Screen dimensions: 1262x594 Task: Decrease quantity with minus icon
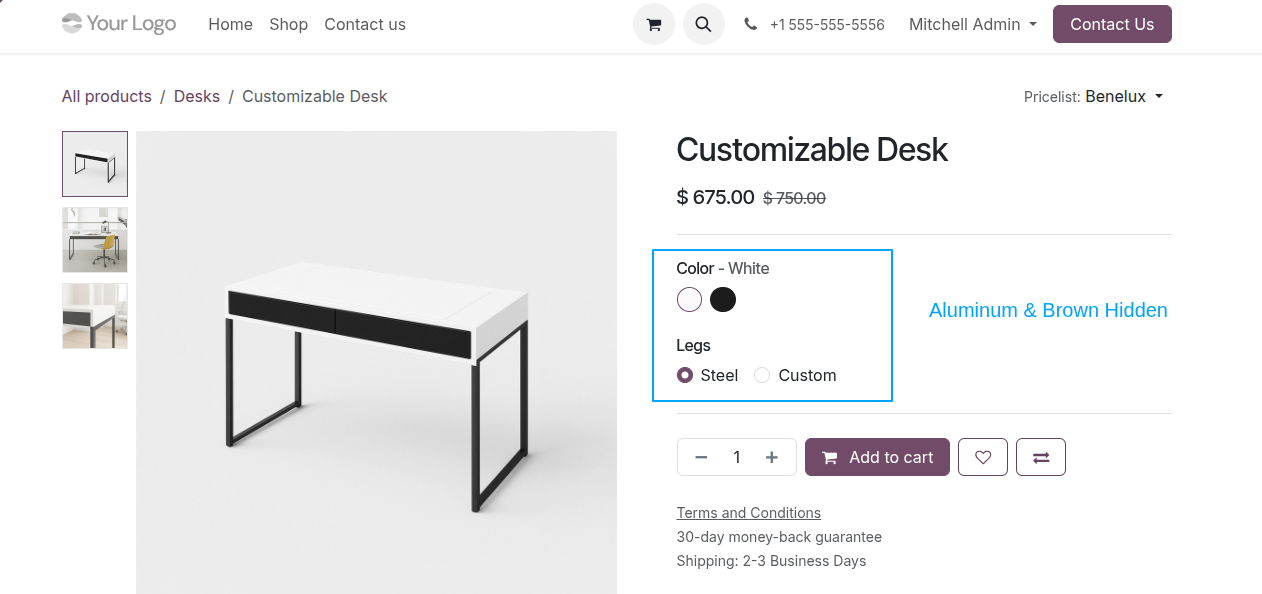(x=701, y=457)
